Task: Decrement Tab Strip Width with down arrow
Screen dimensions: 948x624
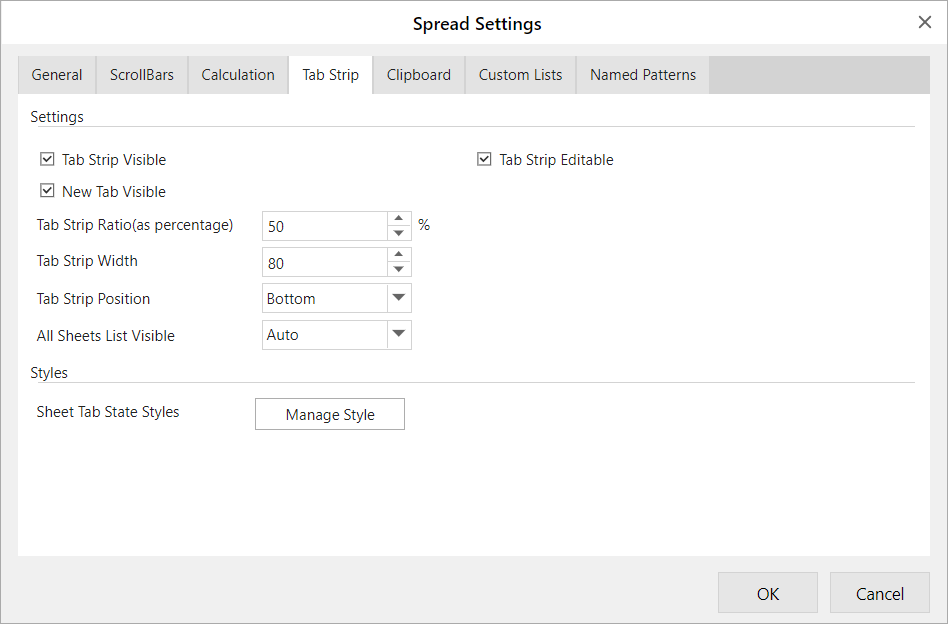Action: click(x=398, y=268)
